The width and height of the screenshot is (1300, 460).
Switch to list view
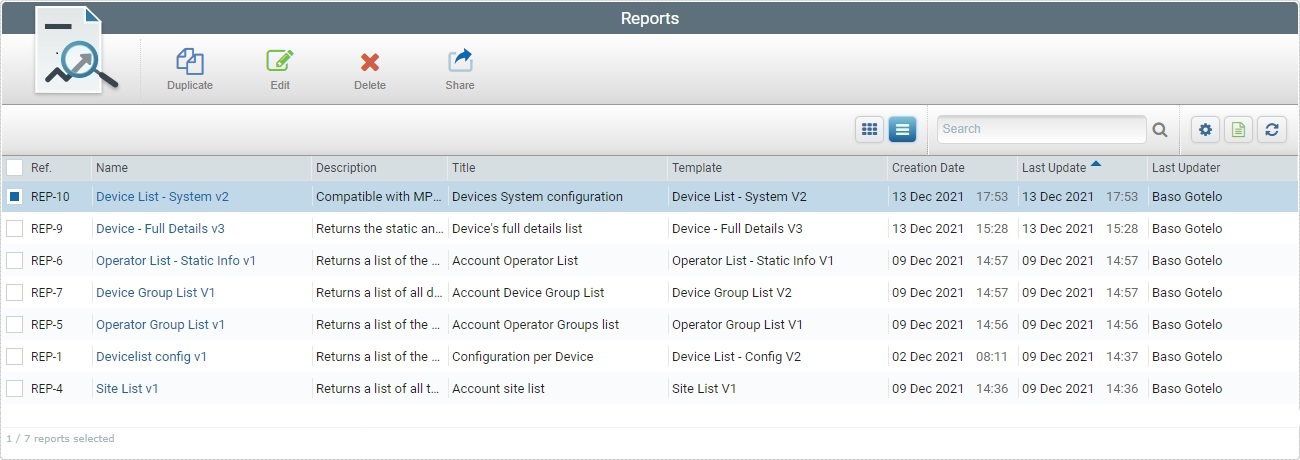[902, 129]
